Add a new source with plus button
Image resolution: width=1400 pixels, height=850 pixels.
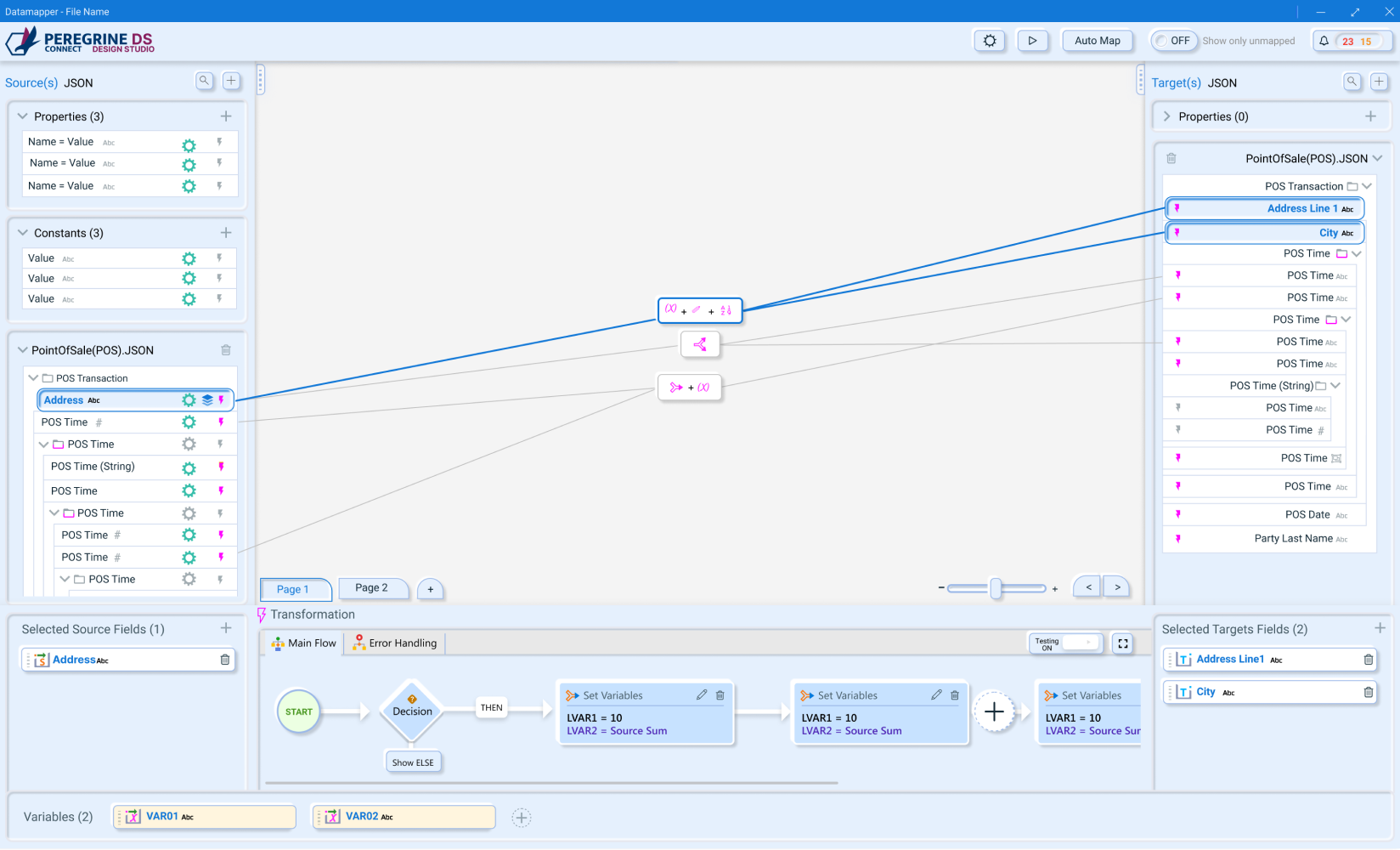pyautogui.click(x=231, y=81)
